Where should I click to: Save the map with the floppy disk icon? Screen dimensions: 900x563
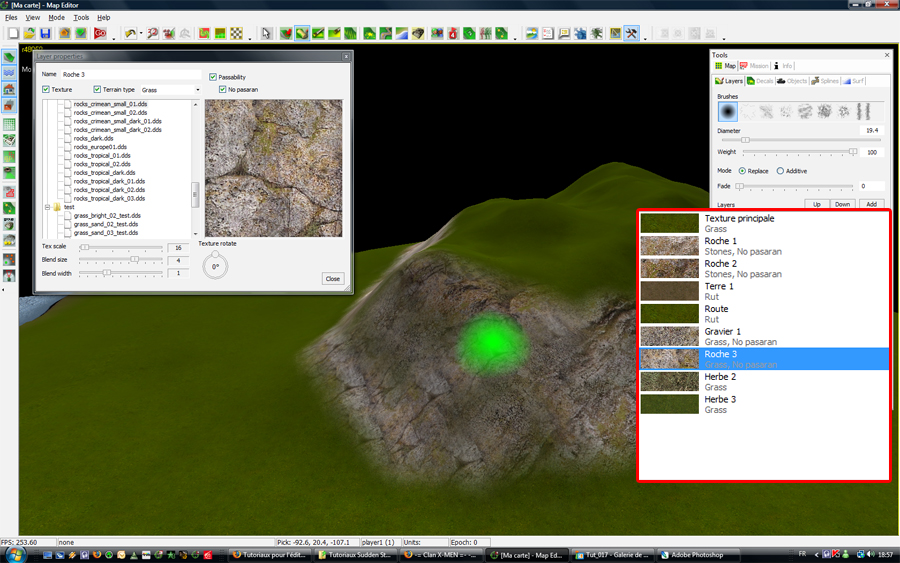[45, 33]
